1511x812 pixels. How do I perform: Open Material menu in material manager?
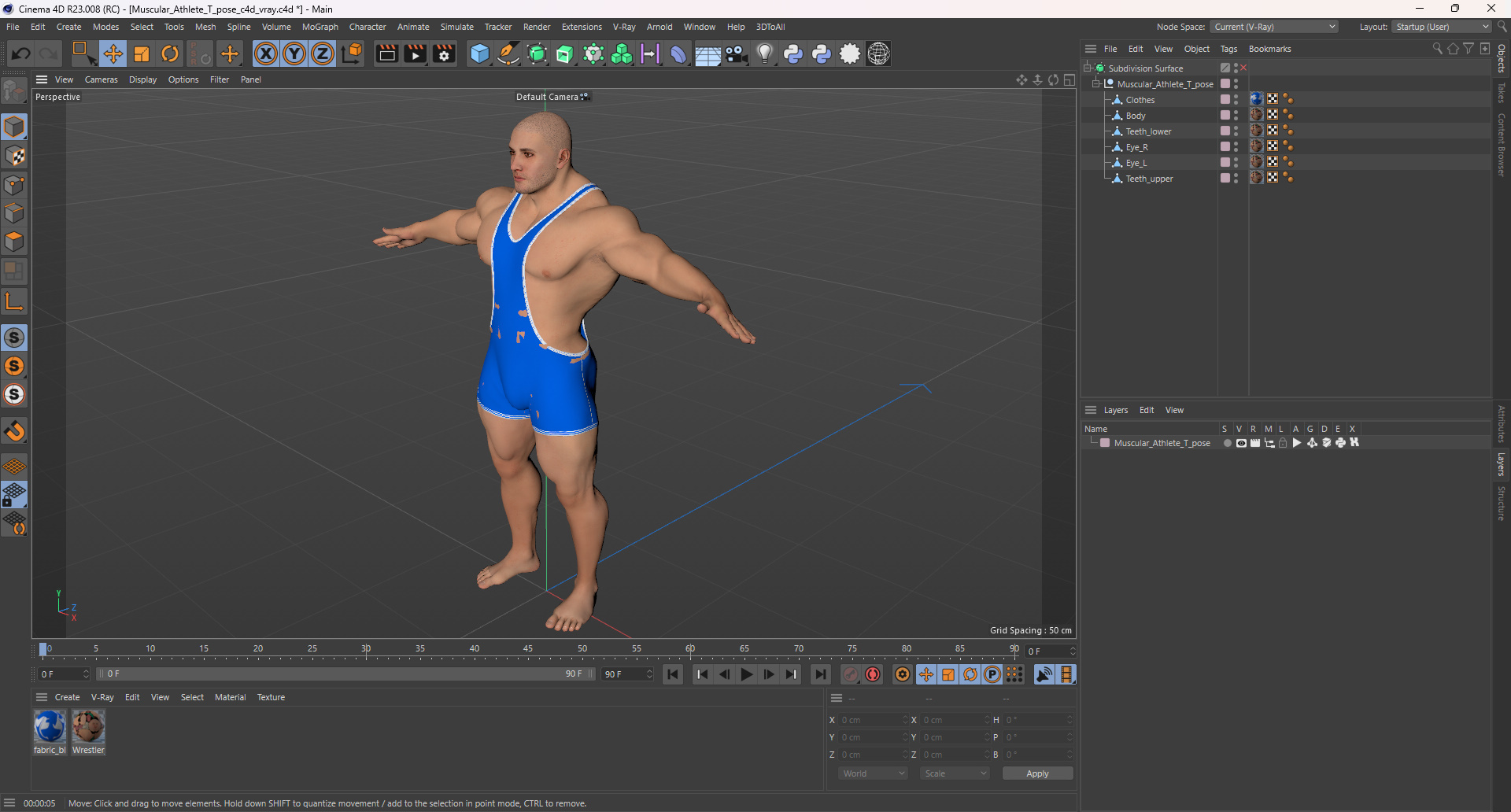(230, 697)
